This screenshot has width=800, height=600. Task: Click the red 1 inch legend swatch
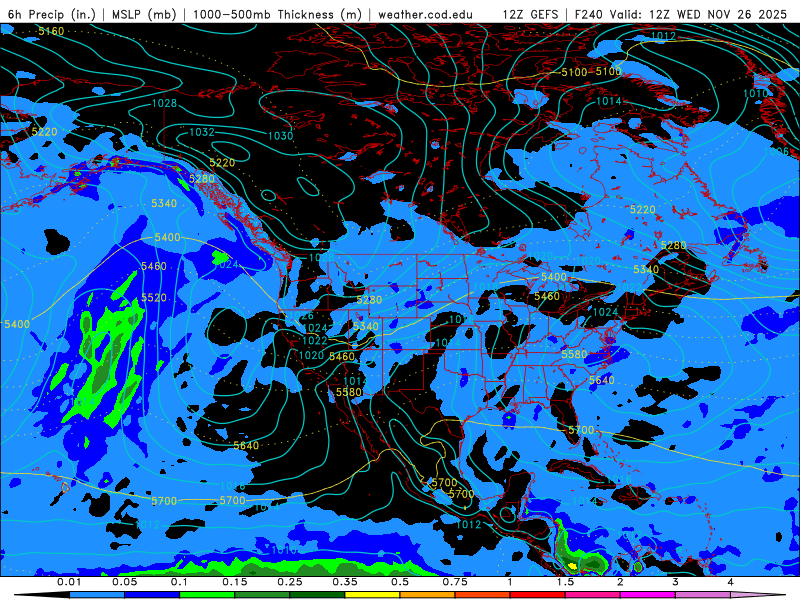click(x=538, y=595)
